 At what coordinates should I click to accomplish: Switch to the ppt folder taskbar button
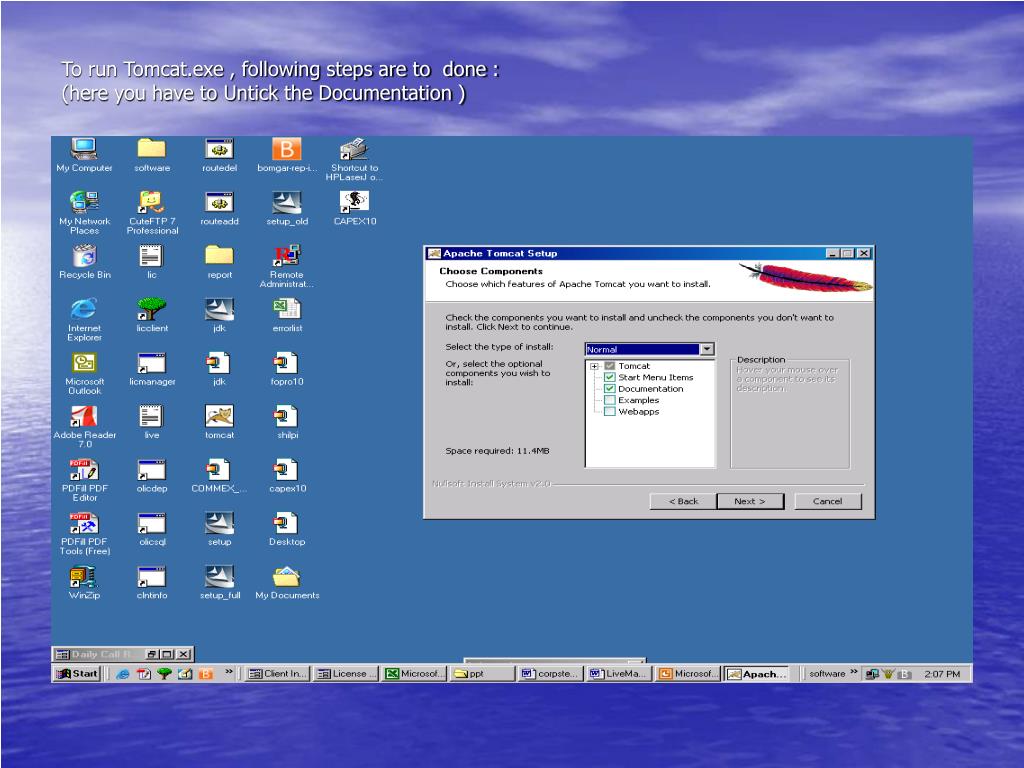pos(483,673)
